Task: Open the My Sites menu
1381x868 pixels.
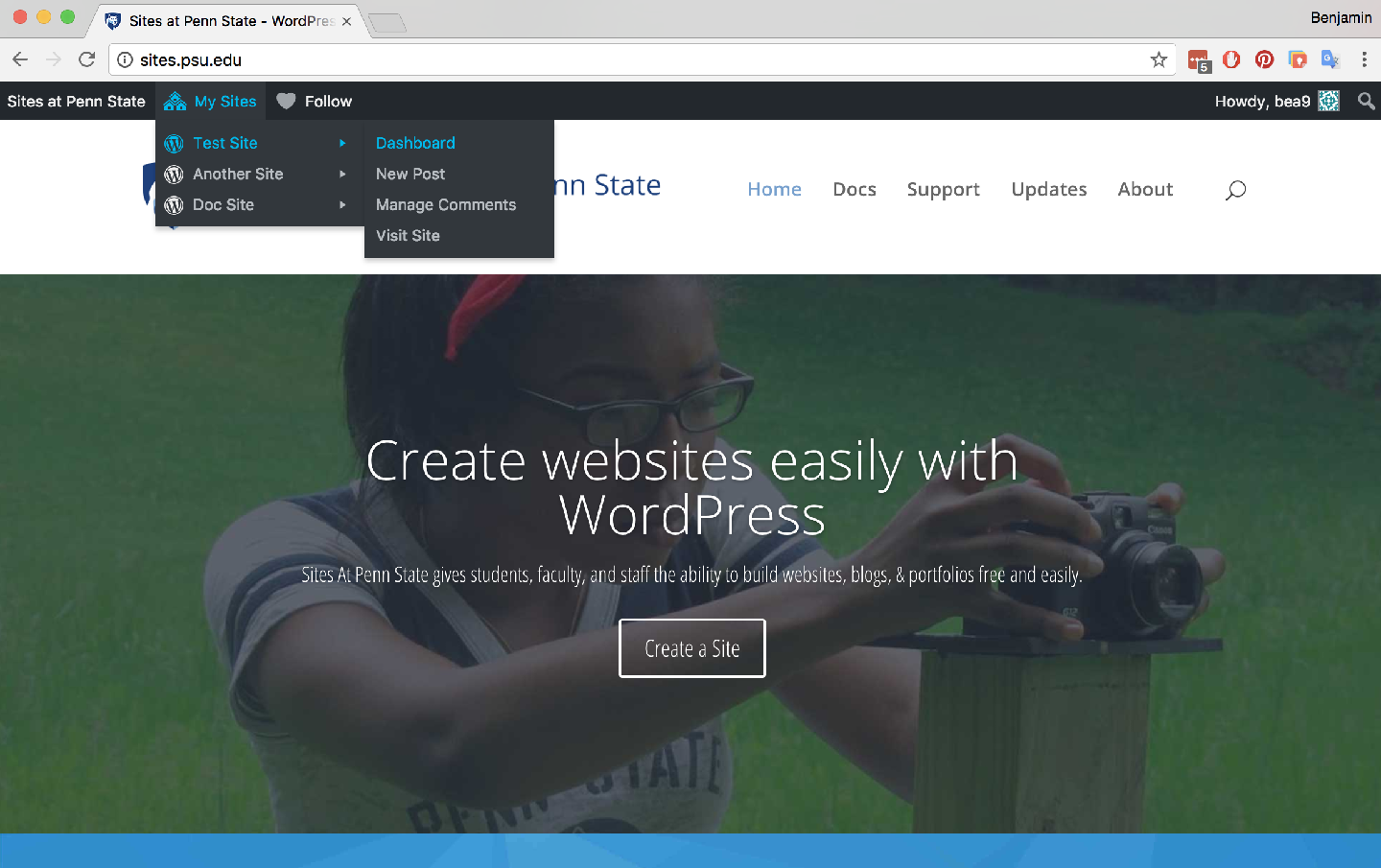Action: 211,101
